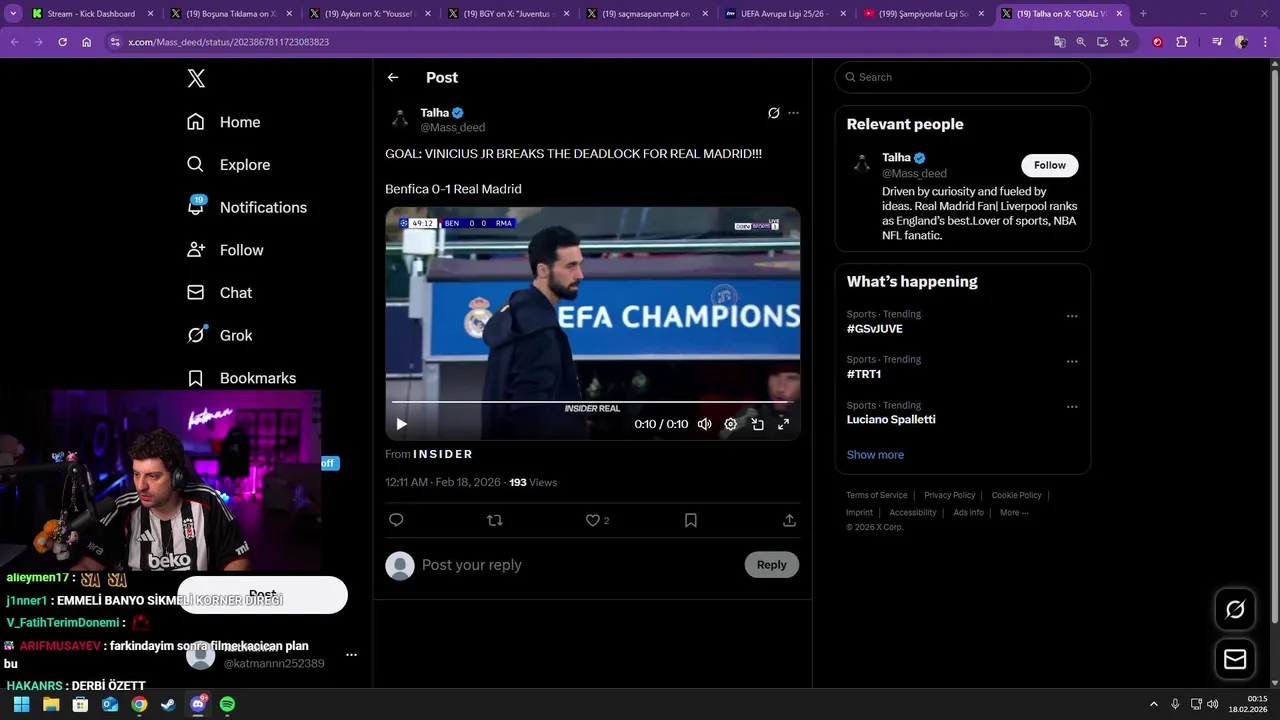Open Chat in the sidebar
Screen dimensions: 1280x720
[x=219, y=293]
